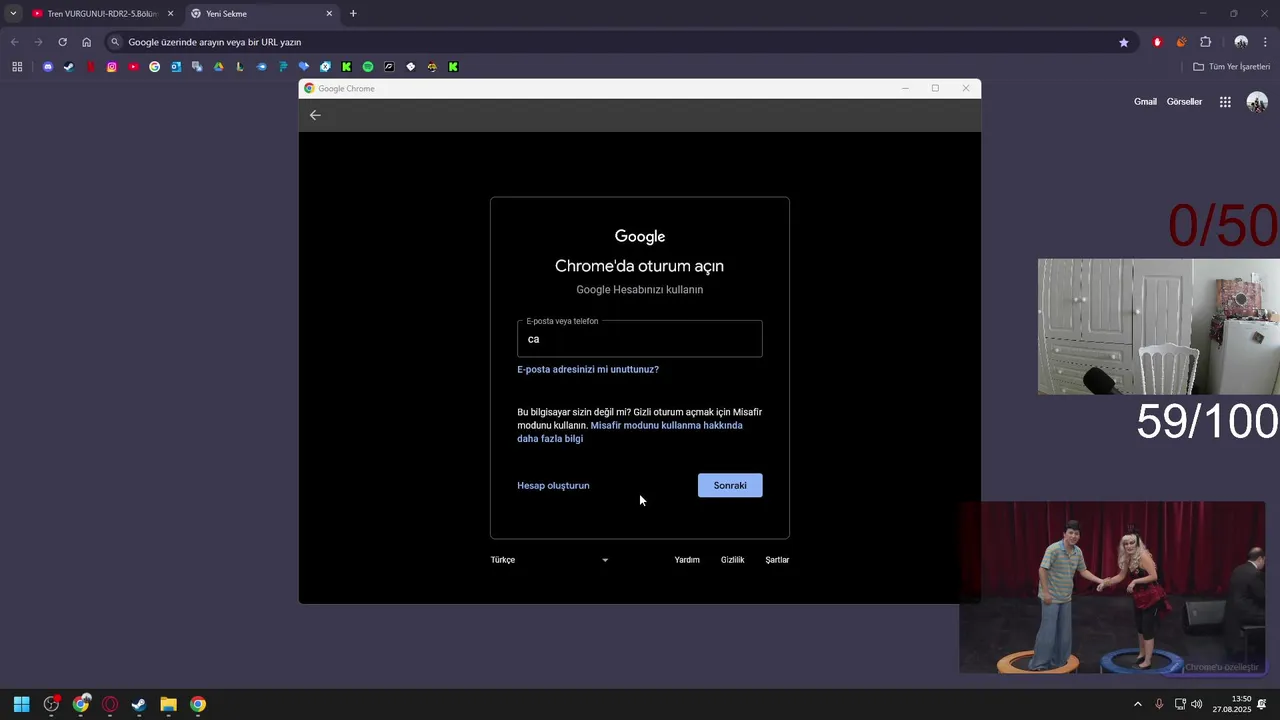
Task: Click the Sonraki button
Action: click(x=730, y=485)
